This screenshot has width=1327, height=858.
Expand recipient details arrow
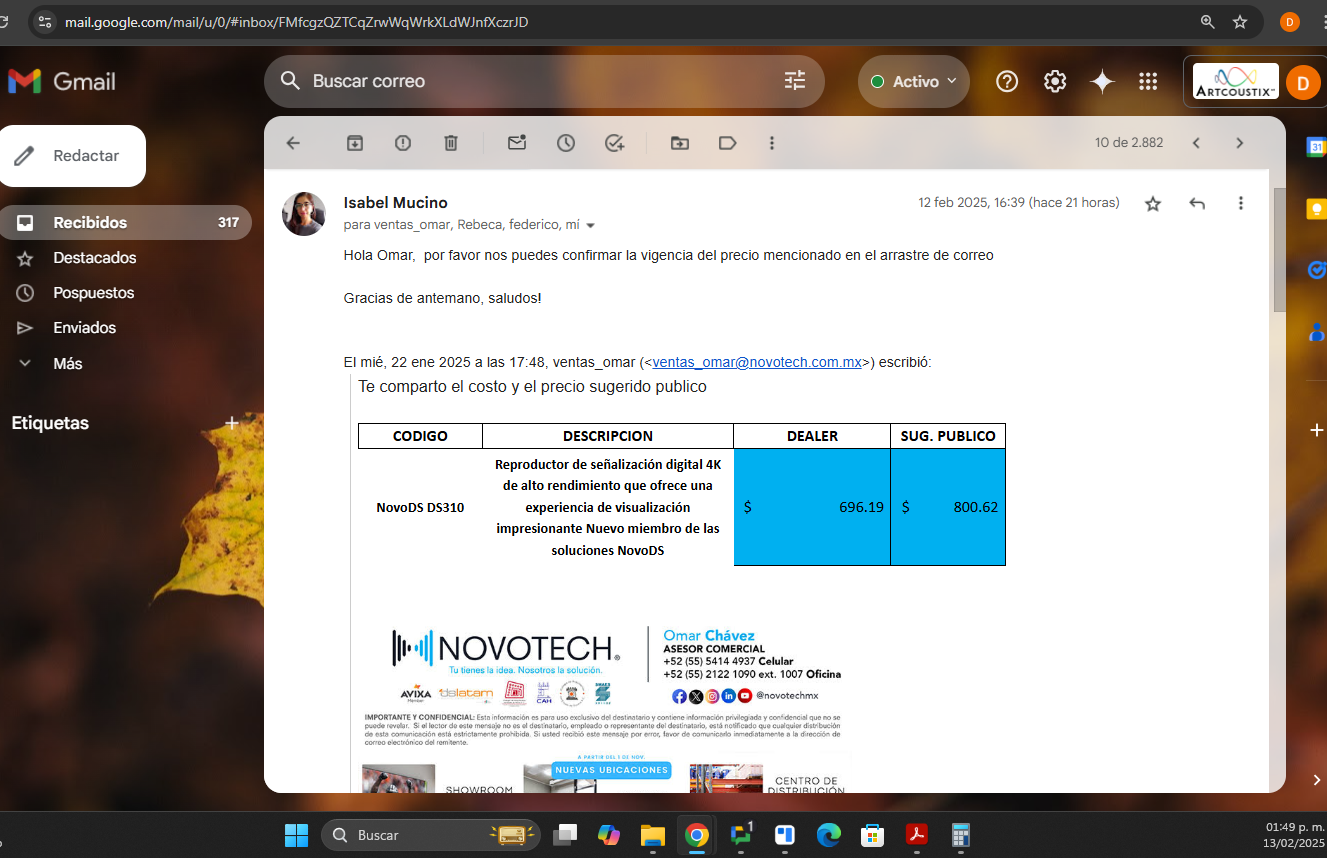click(x=590, y=226)
